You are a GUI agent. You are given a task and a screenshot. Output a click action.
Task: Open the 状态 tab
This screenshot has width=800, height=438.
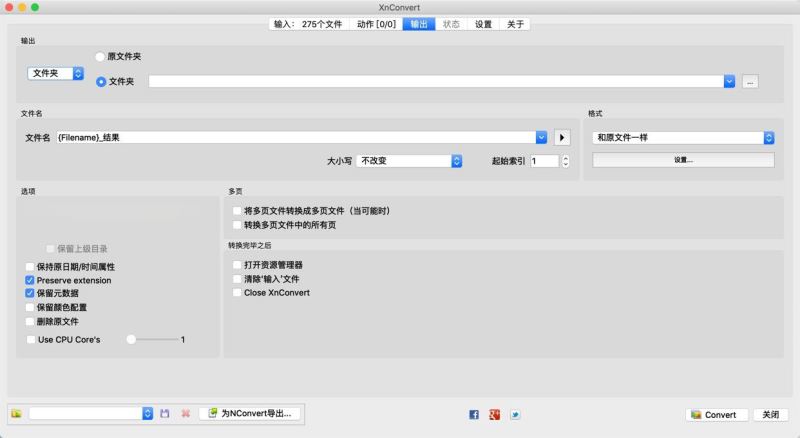point(451,24)
